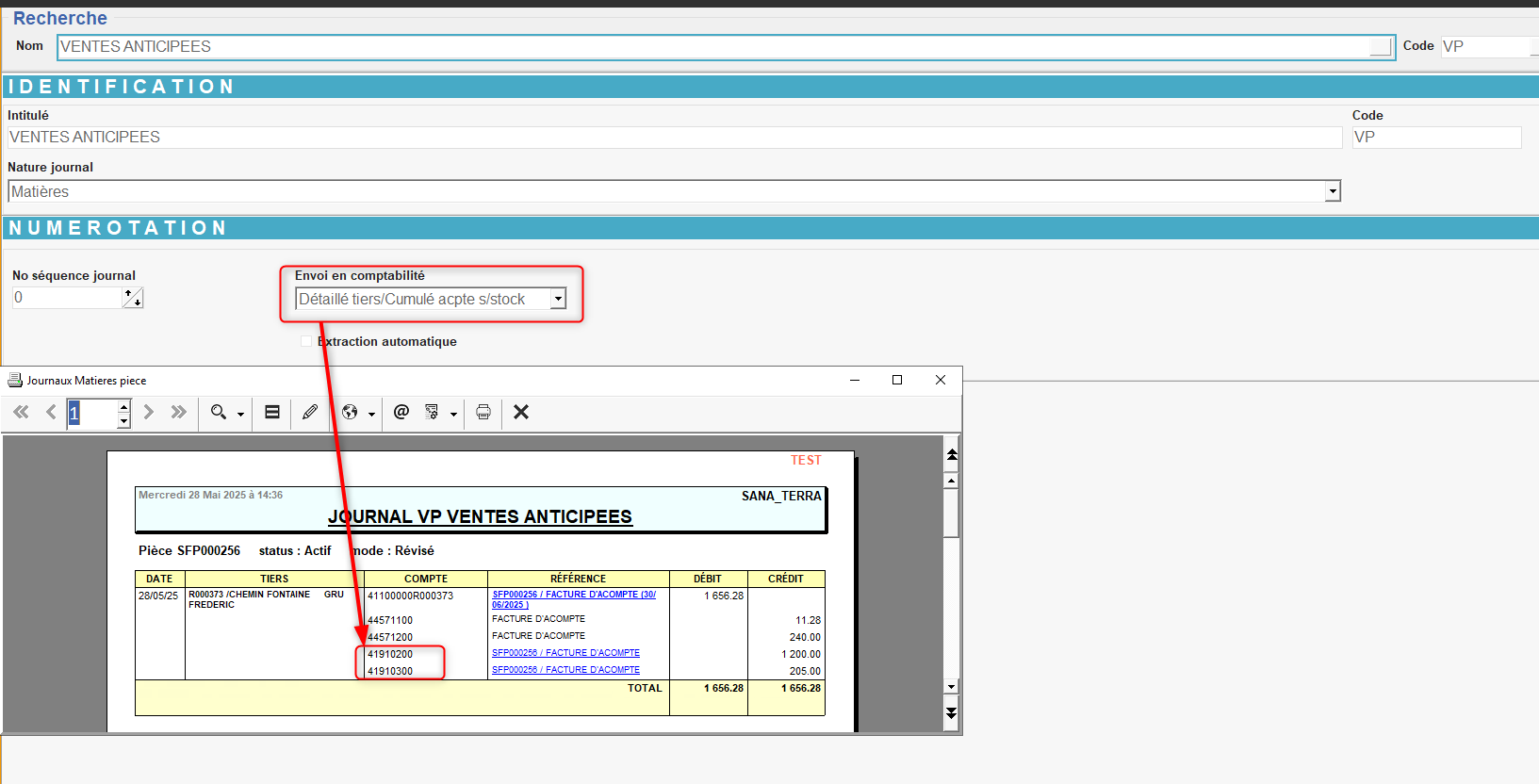Image resolution: width=1539 pixels, height=784 pixels.
Task: Close the preview with the X toolbar icon
Action: pyautogui.click(x=521, y=412)
